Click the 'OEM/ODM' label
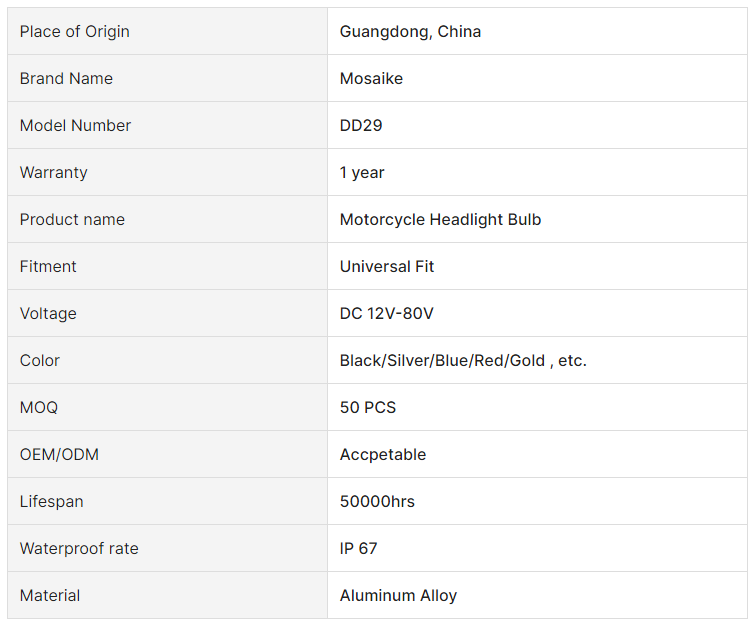This screenshot has height=629, width=756. 59,454
